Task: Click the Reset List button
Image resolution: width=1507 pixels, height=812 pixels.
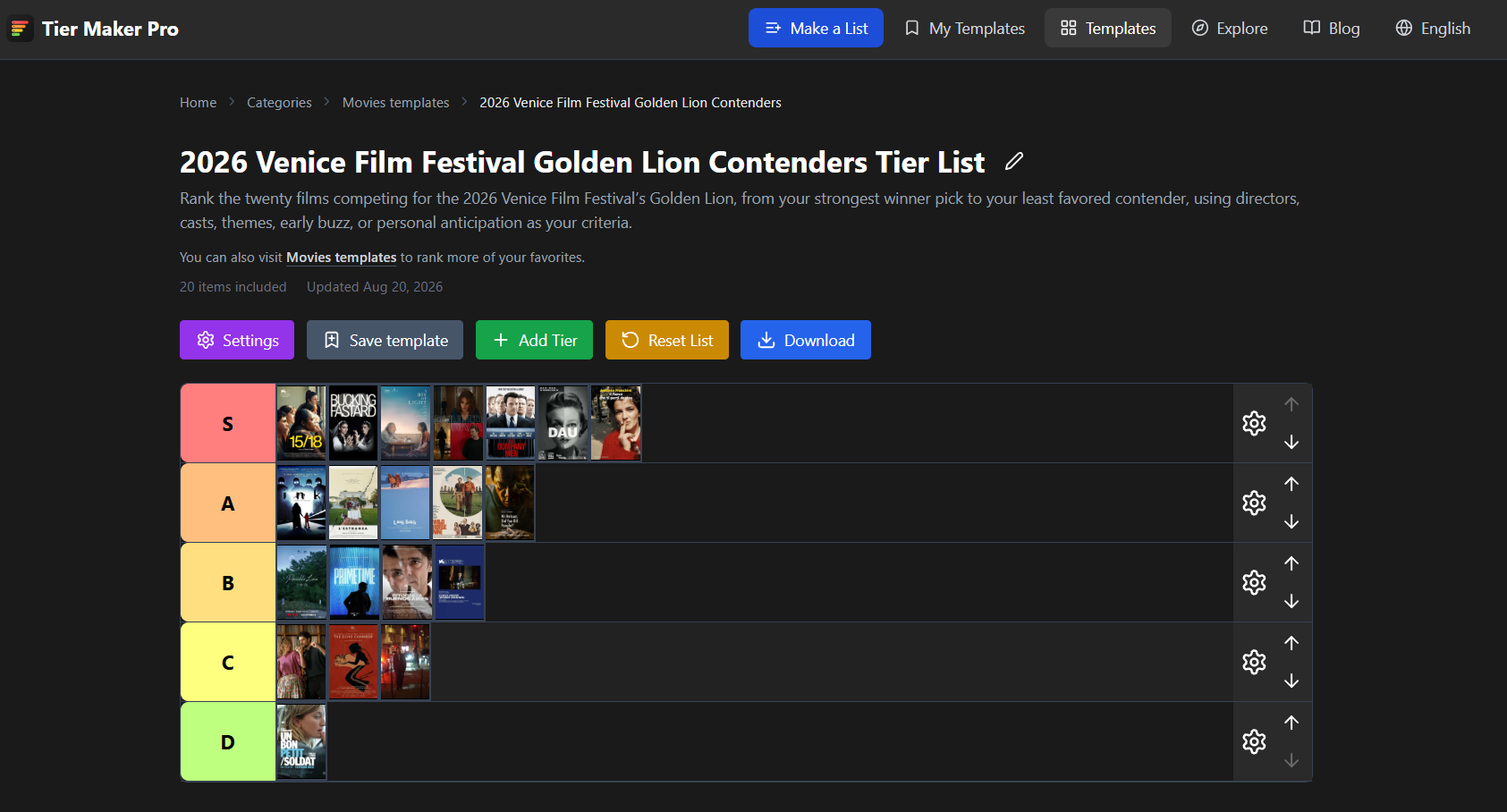Action: pyautogui.click(x=667, y=340)
